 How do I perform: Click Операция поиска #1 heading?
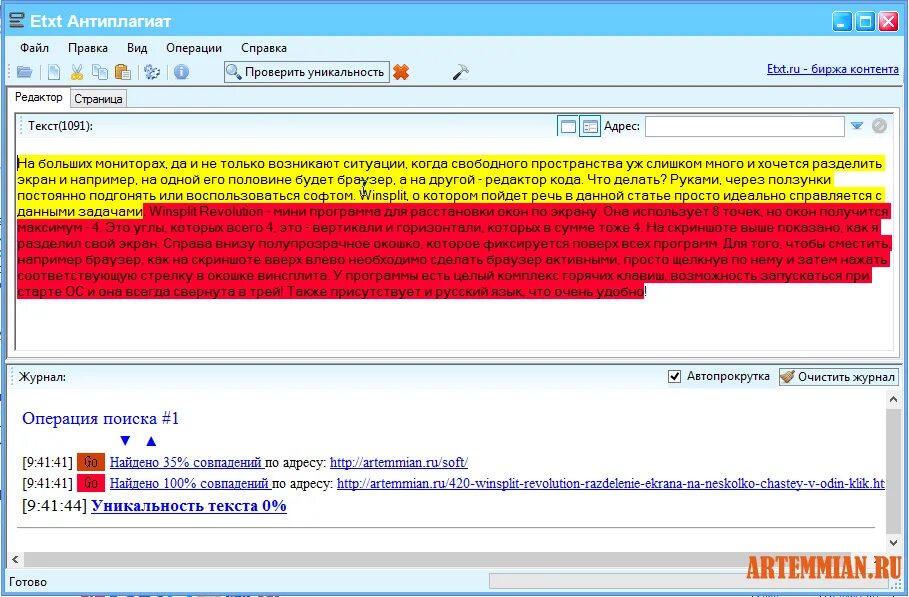pyautogui.click(x=100, y=418)
